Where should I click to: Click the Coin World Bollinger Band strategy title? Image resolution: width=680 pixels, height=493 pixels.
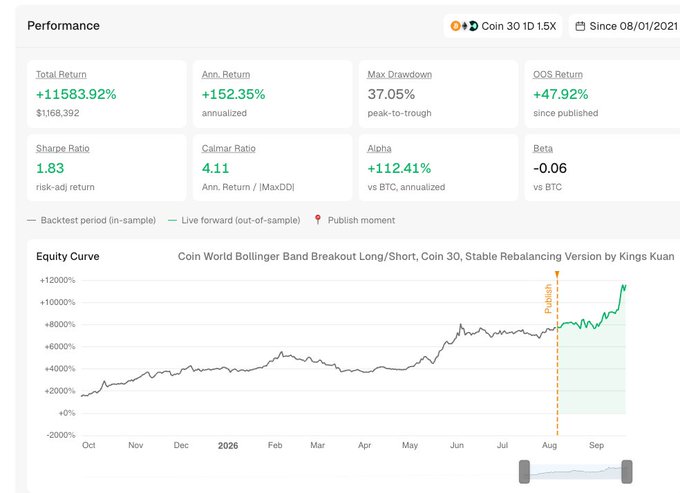[x=426, y=256]
